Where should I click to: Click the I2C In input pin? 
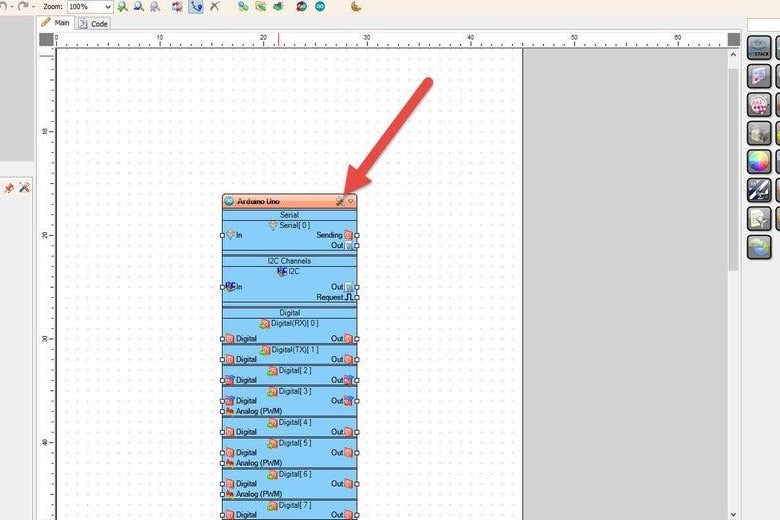coord(222,287)
